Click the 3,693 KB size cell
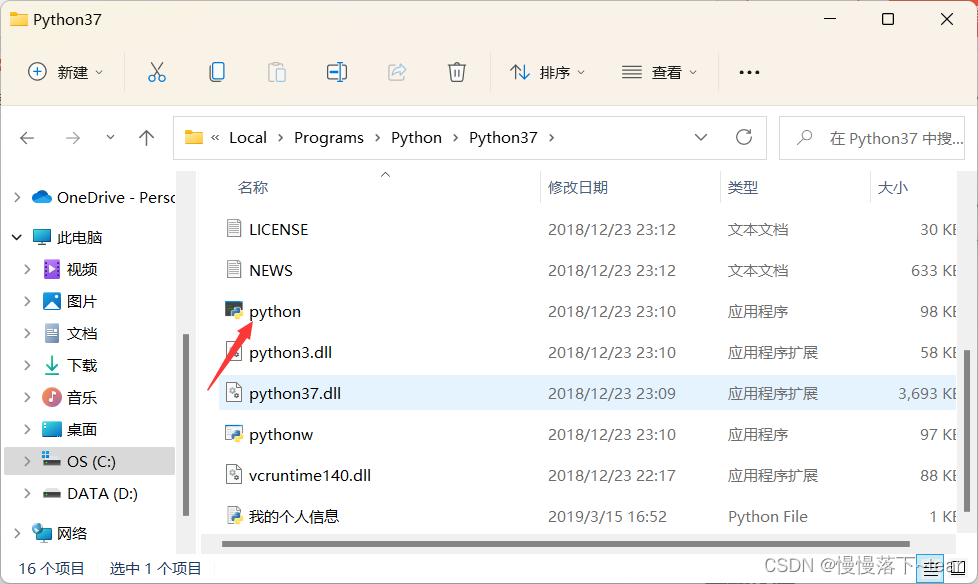978x584 pixels. point(926,393)
